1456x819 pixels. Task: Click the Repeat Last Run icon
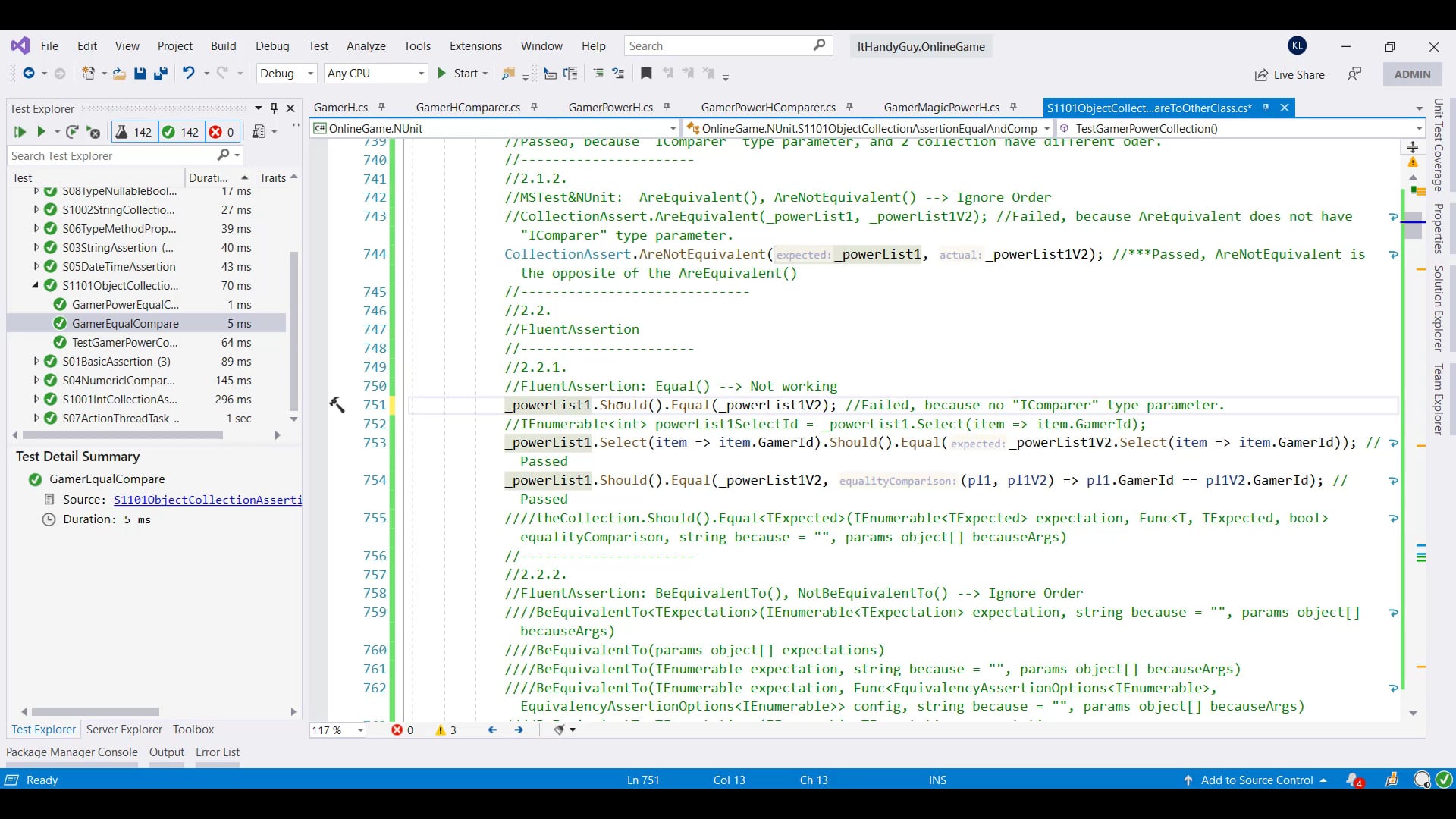point(73,132)
